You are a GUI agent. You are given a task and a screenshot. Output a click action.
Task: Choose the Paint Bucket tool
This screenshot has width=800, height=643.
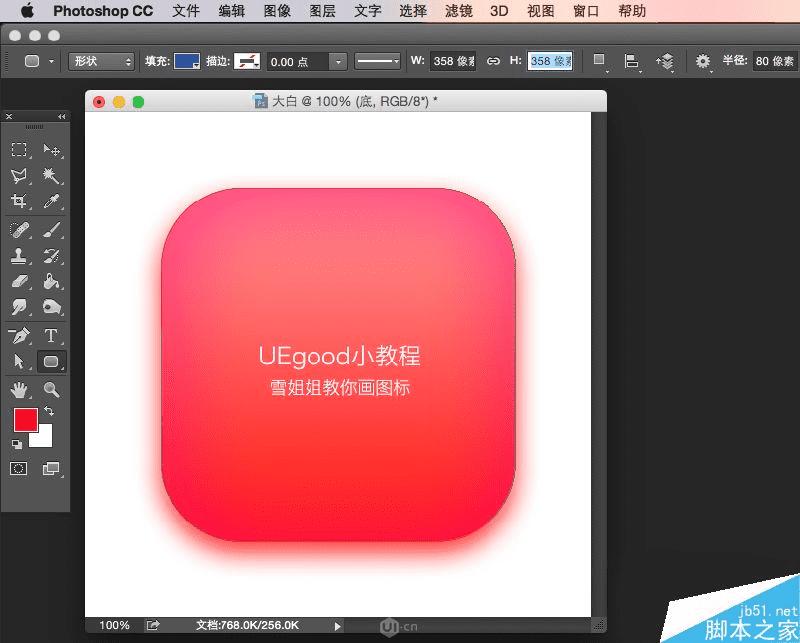pyautogui.click(x=51, y=281)
